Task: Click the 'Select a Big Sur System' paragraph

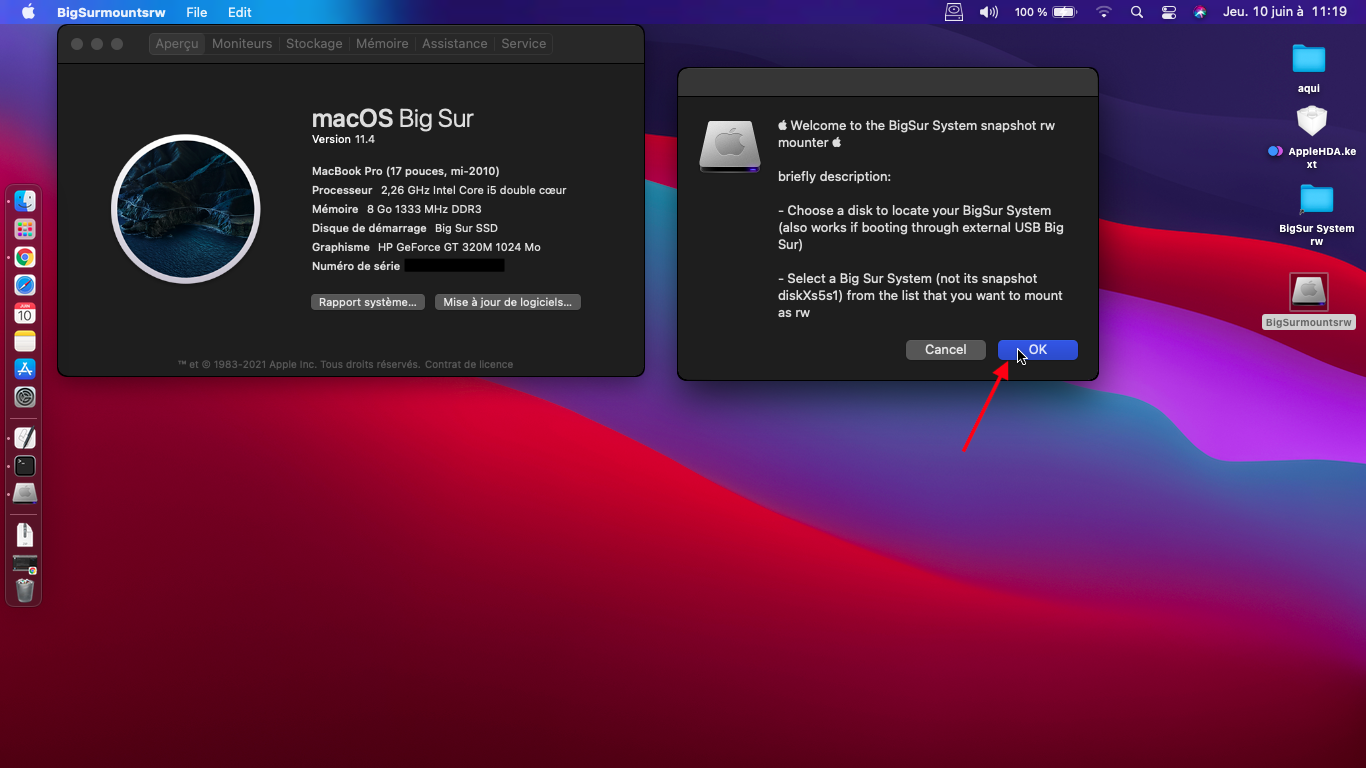Action: click(920, 296)
